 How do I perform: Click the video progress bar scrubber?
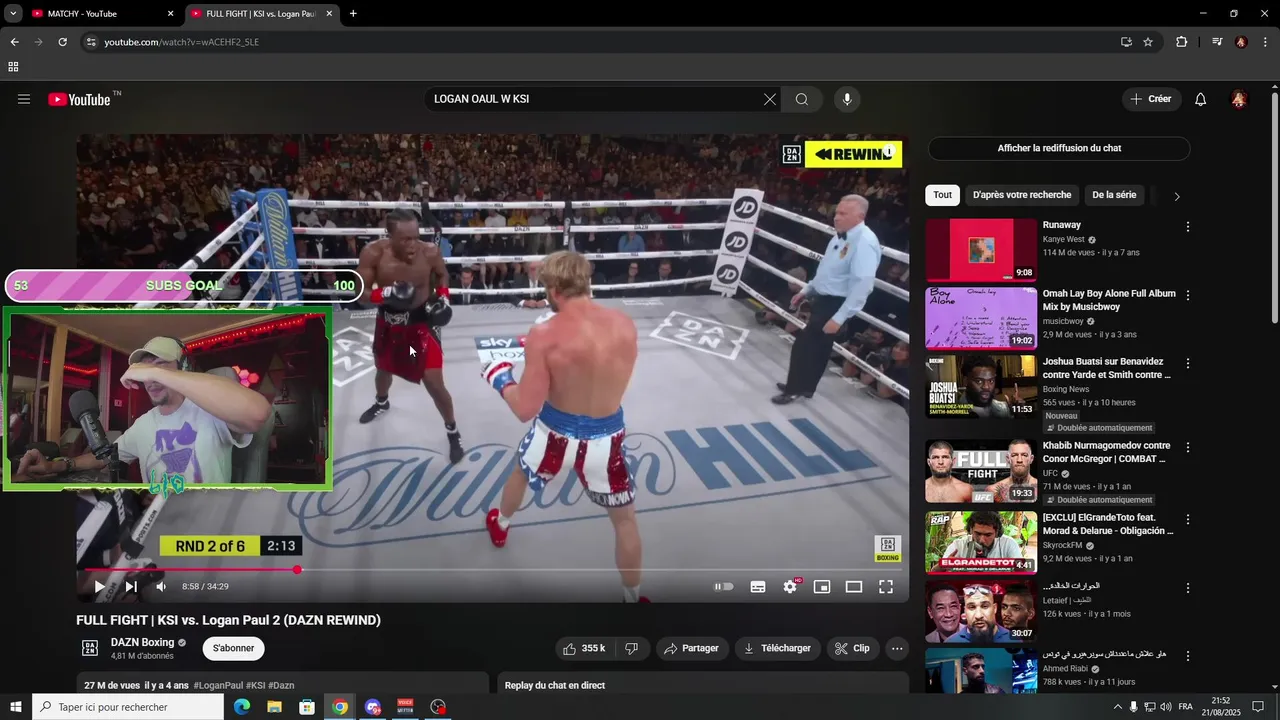click(x=297, y=569)
